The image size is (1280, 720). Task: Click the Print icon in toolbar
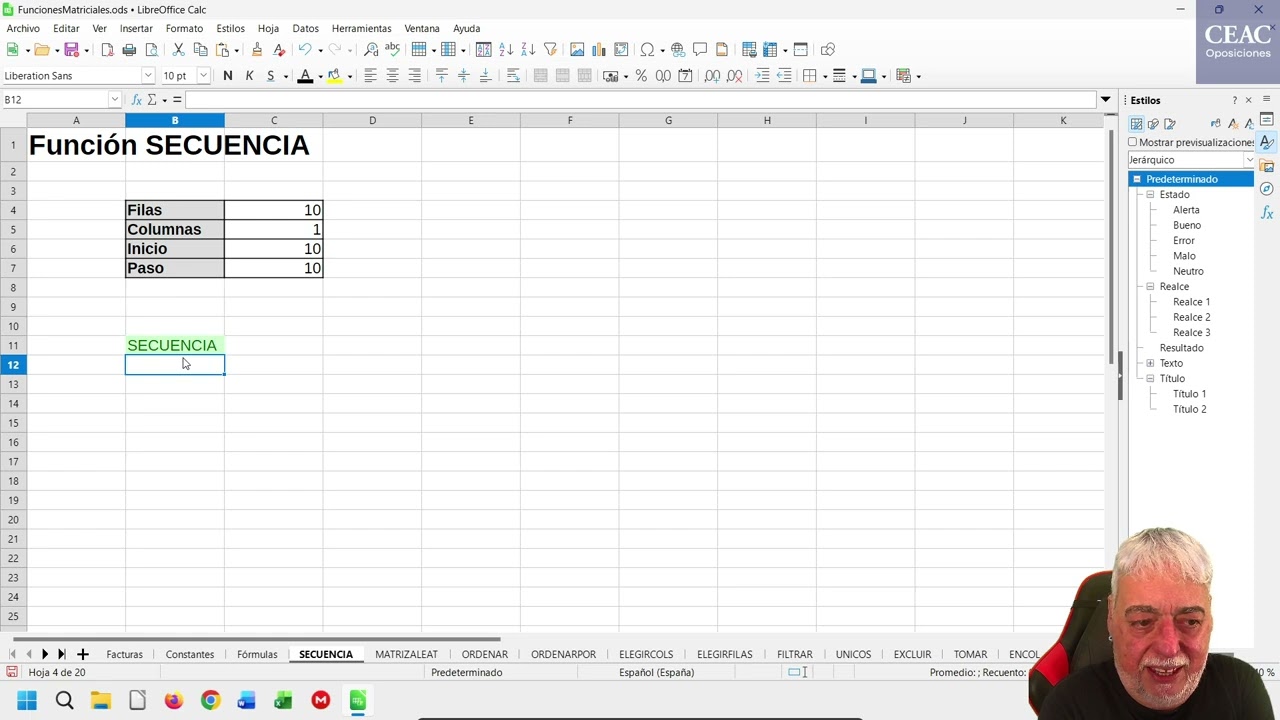[129, 49]
